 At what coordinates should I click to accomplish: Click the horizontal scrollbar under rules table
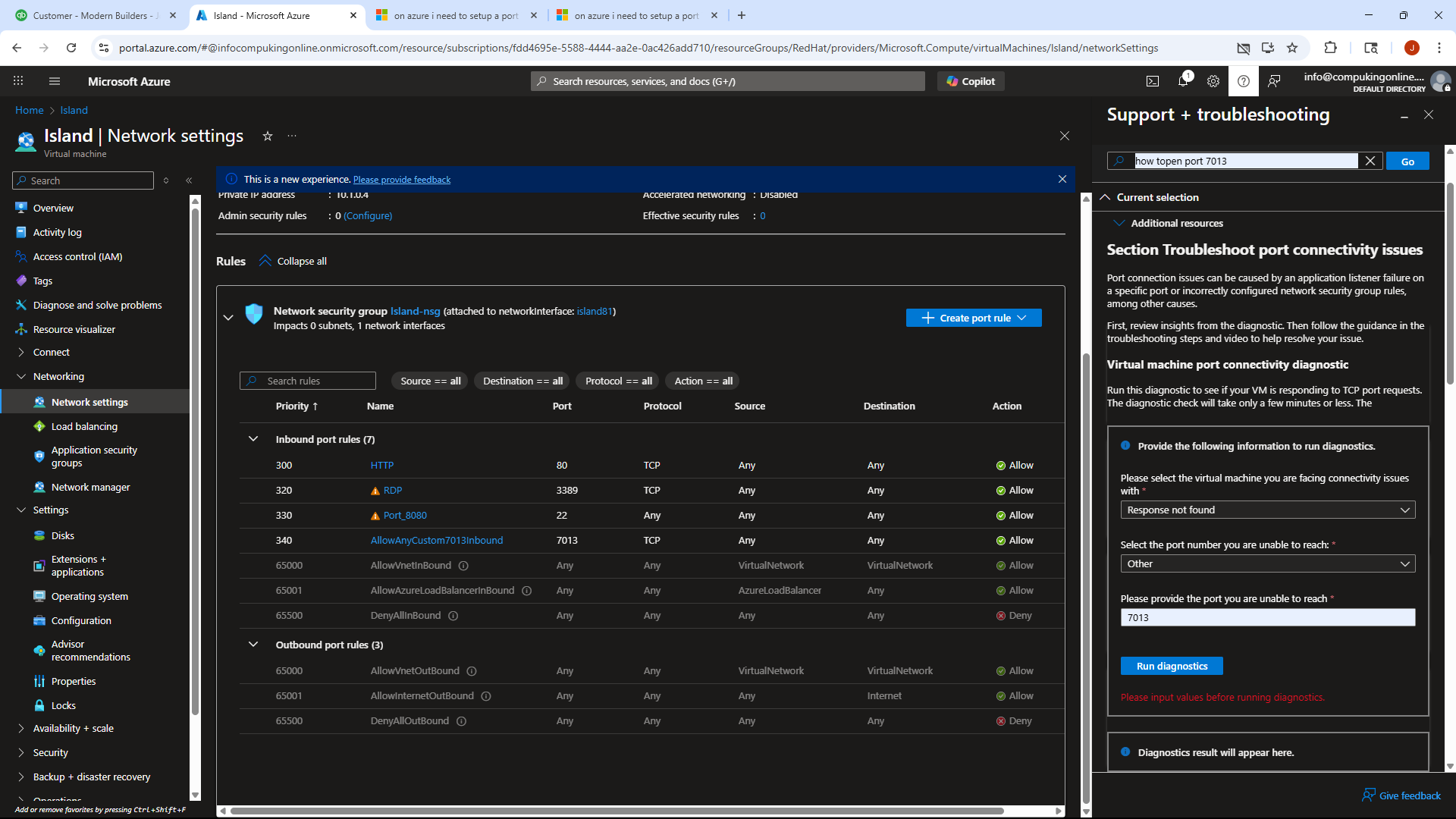tap(617, 811)
